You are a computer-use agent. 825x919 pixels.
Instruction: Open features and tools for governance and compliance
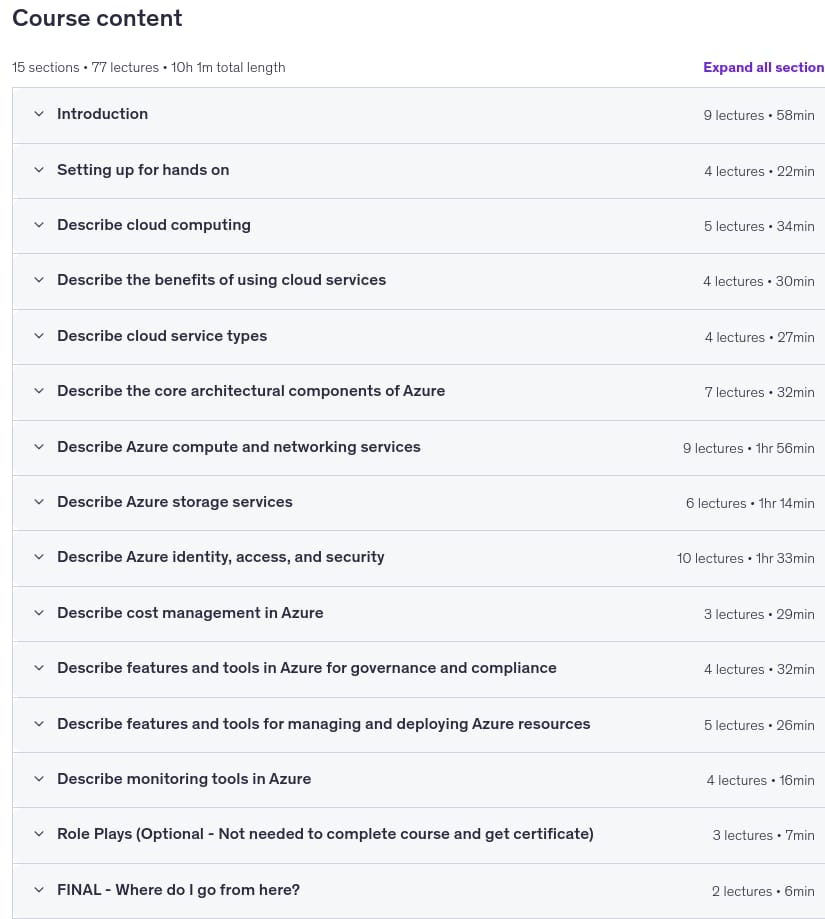(x=306, y=668)
